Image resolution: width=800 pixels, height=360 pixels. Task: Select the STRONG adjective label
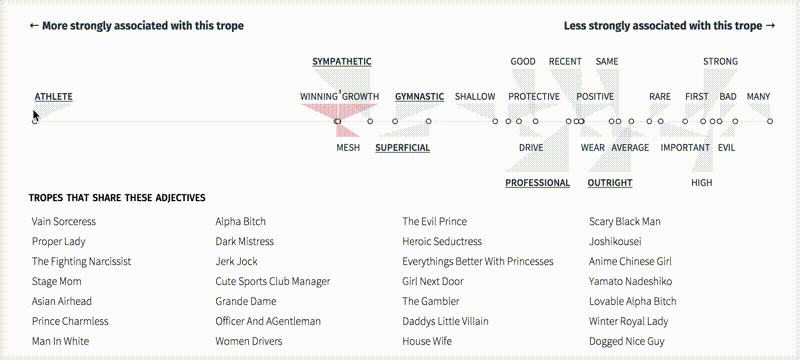point(720,62)
